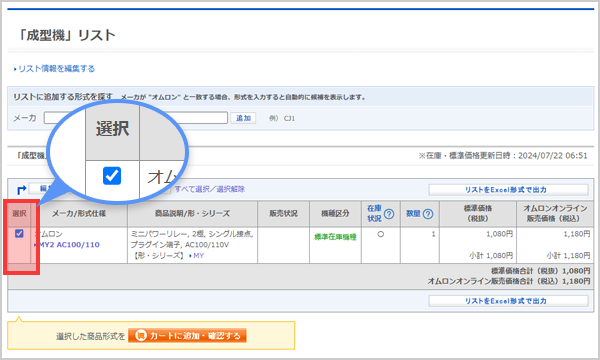Click the 小計 1,180円 subtotal
600x360 pixels.
tap(568, 255)
